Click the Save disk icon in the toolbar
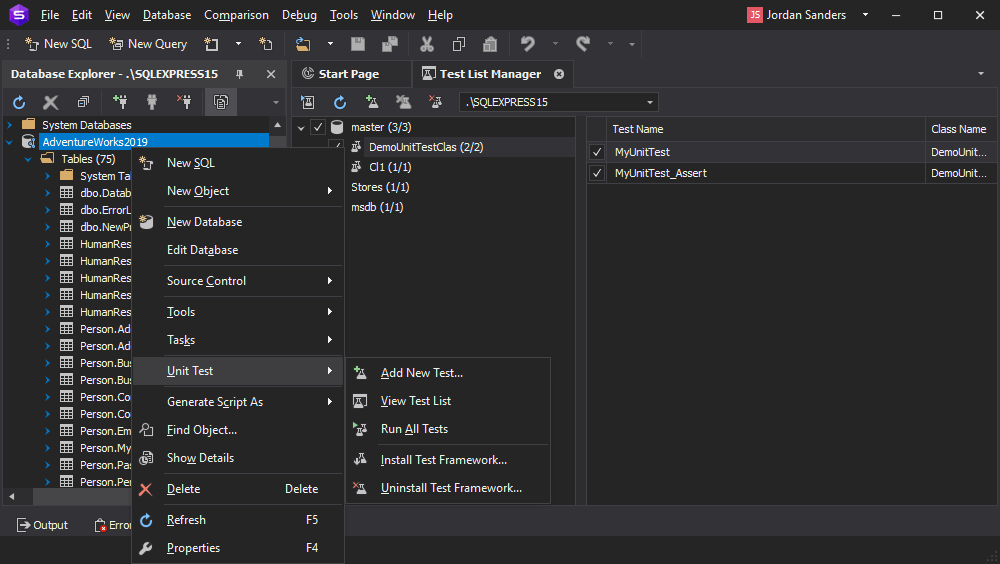 pos(358,44)
